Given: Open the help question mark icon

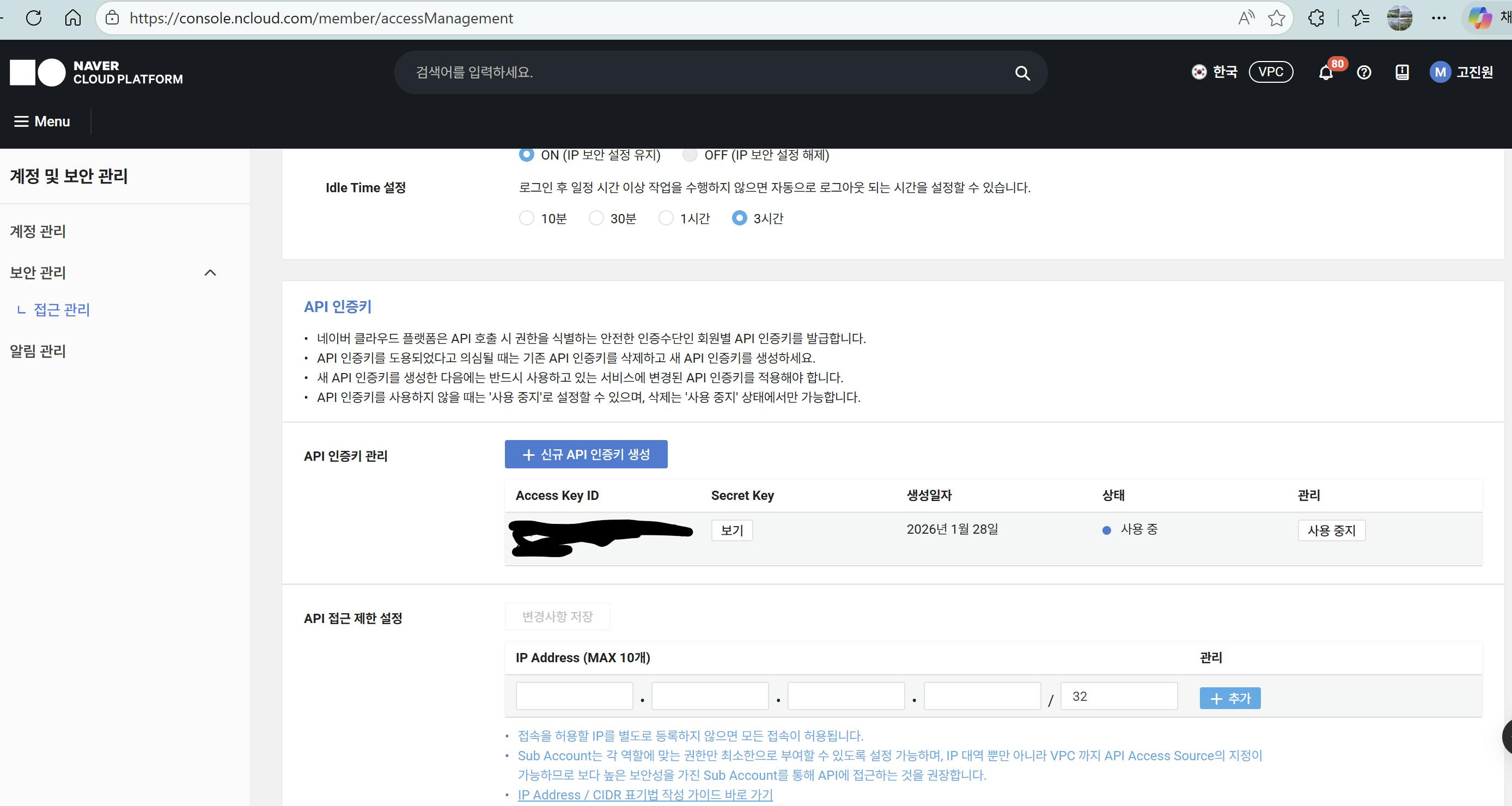Looking at the screenshot, I should coord(1363,72).
